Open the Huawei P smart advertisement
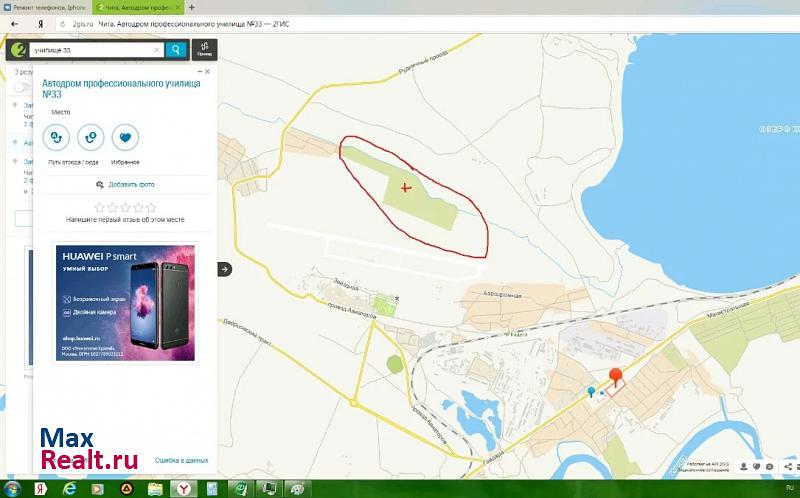The height and width of the screenshot is (498, 800). coord(125,302)
